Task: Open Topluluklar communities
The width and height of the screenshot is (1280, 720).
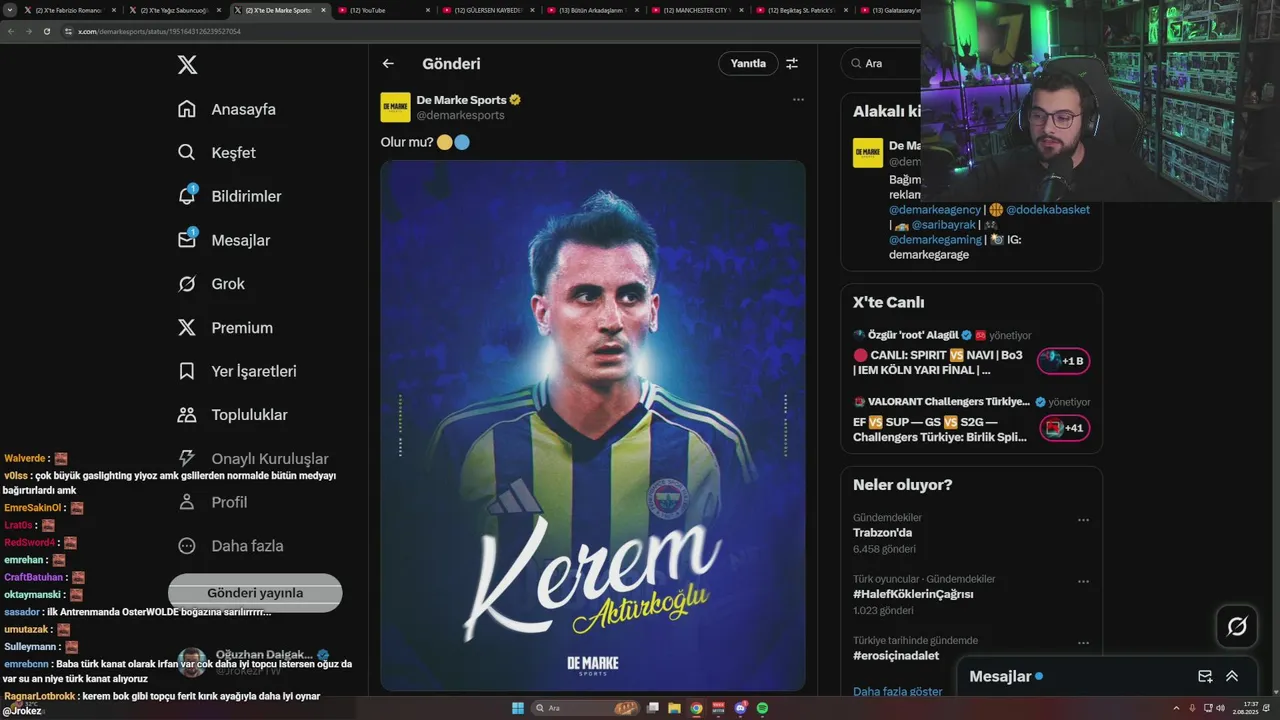Action: click(x=232, y=415)
